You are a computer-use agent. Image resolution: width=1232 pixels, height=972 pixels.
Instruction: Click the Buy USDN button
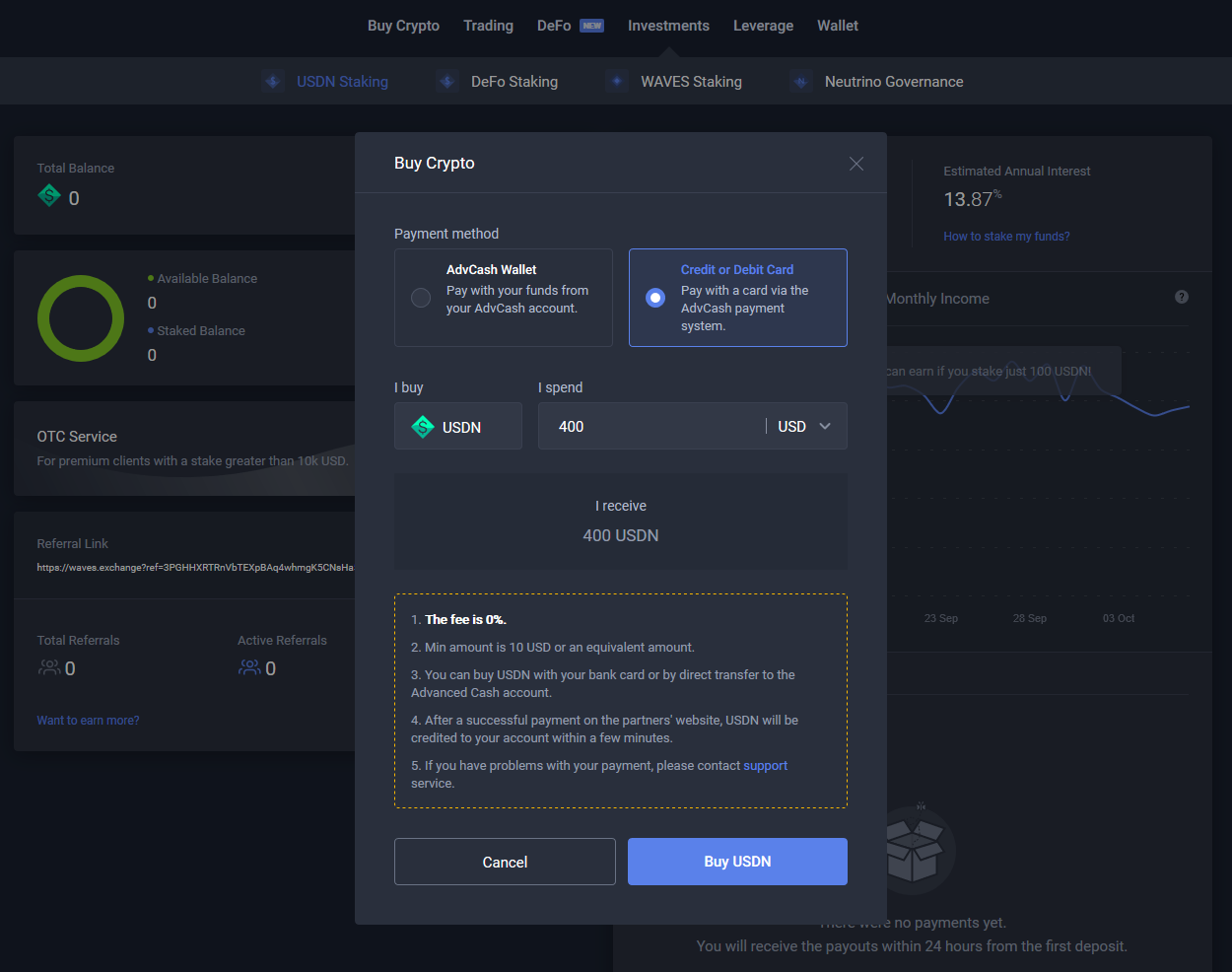[x=737, y=862]
